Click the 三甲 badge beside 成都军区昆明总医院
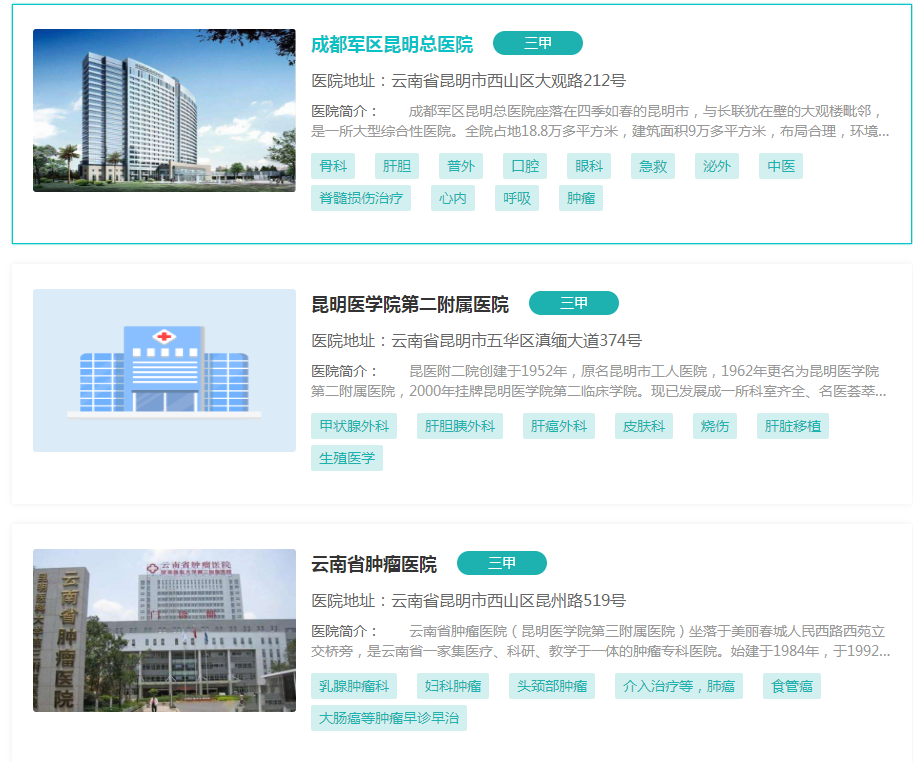 coord(537,43)
